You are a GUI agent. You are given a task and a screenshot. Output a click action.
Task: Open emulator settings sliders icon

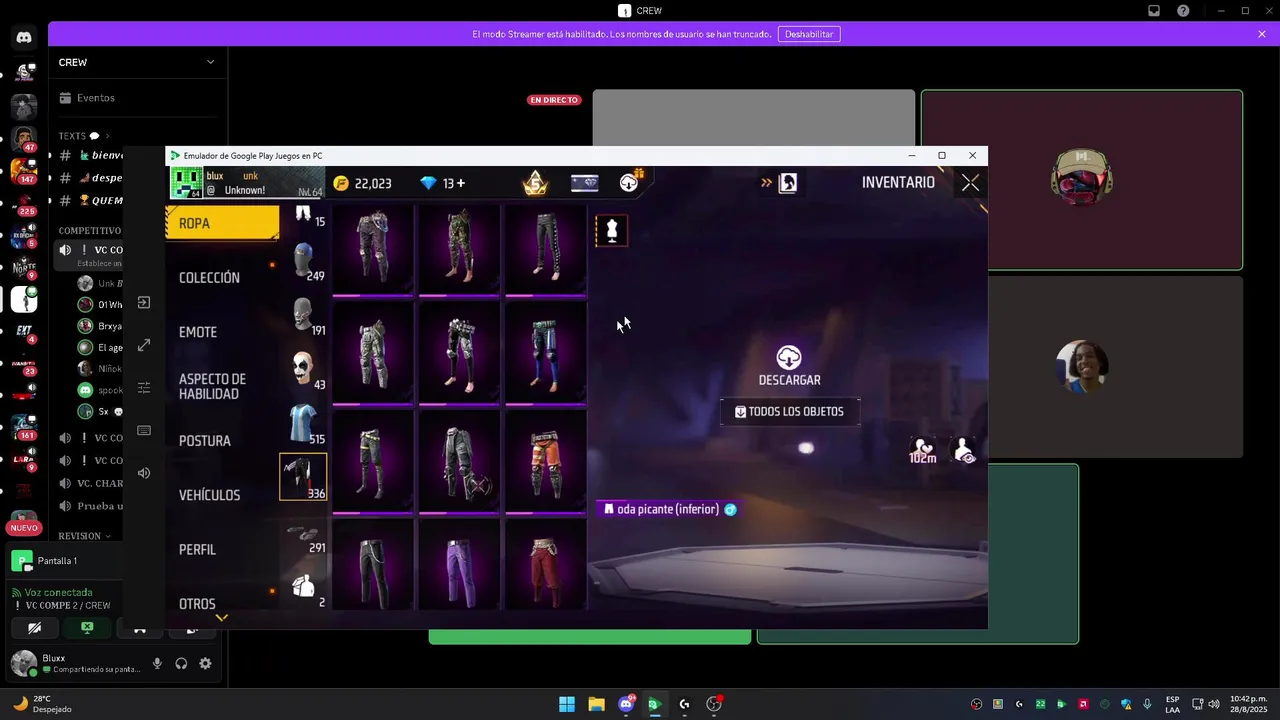[144, 388]
